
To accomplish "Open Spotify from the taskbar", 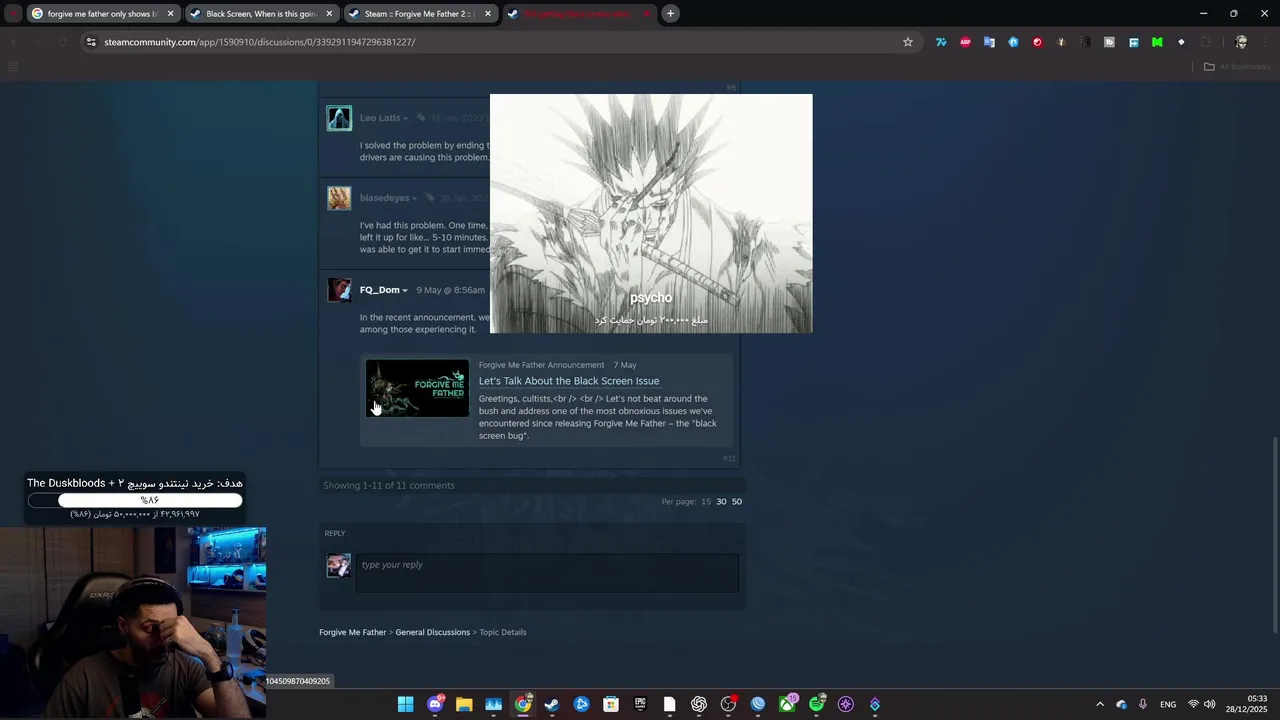I will (817, 704).
